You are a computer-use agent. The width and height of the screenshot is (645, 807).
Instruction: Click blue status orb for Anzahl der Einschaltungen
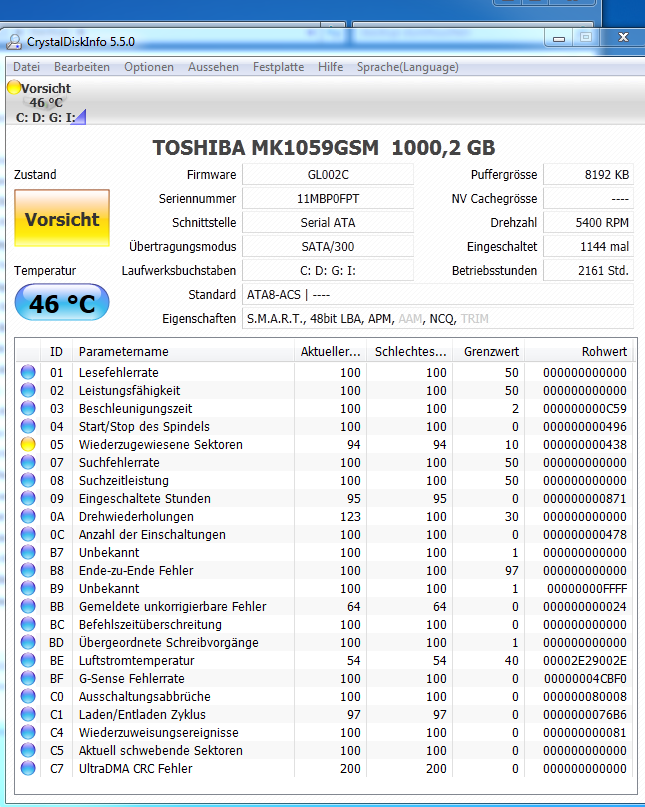click(x=28, y=534)
